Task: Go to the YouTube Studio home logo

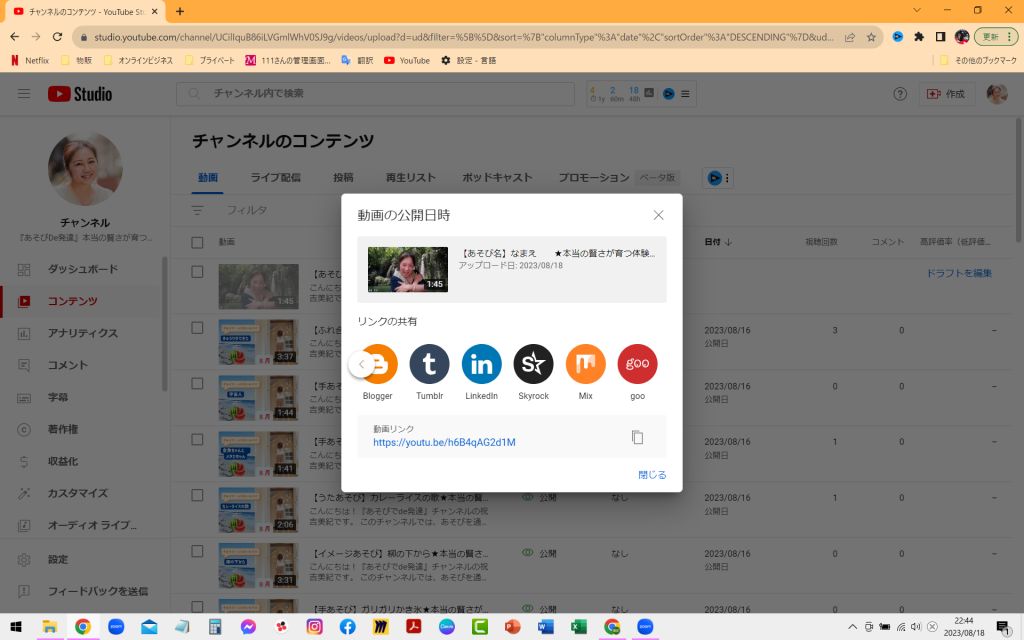Action: pyautogui.click(x=80, y=94)
